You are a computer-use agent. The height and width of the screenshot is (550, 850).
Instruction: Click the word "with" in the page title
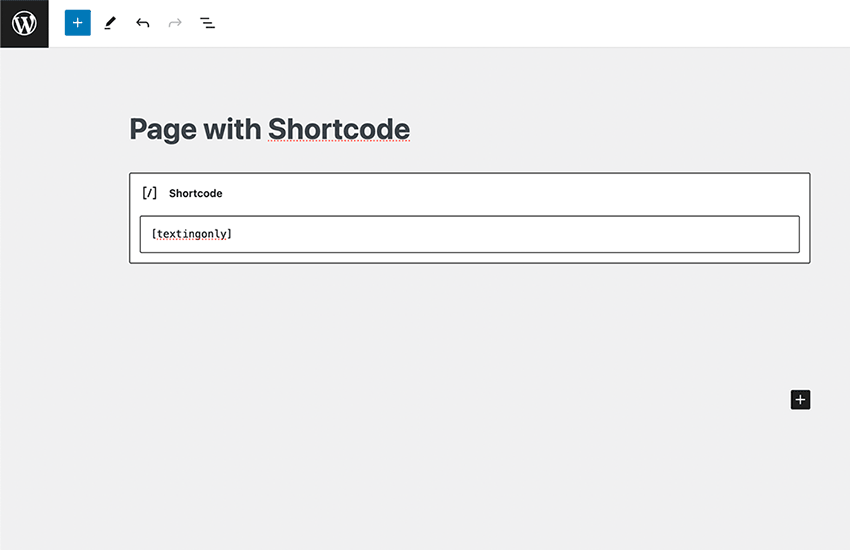(231, 130)
